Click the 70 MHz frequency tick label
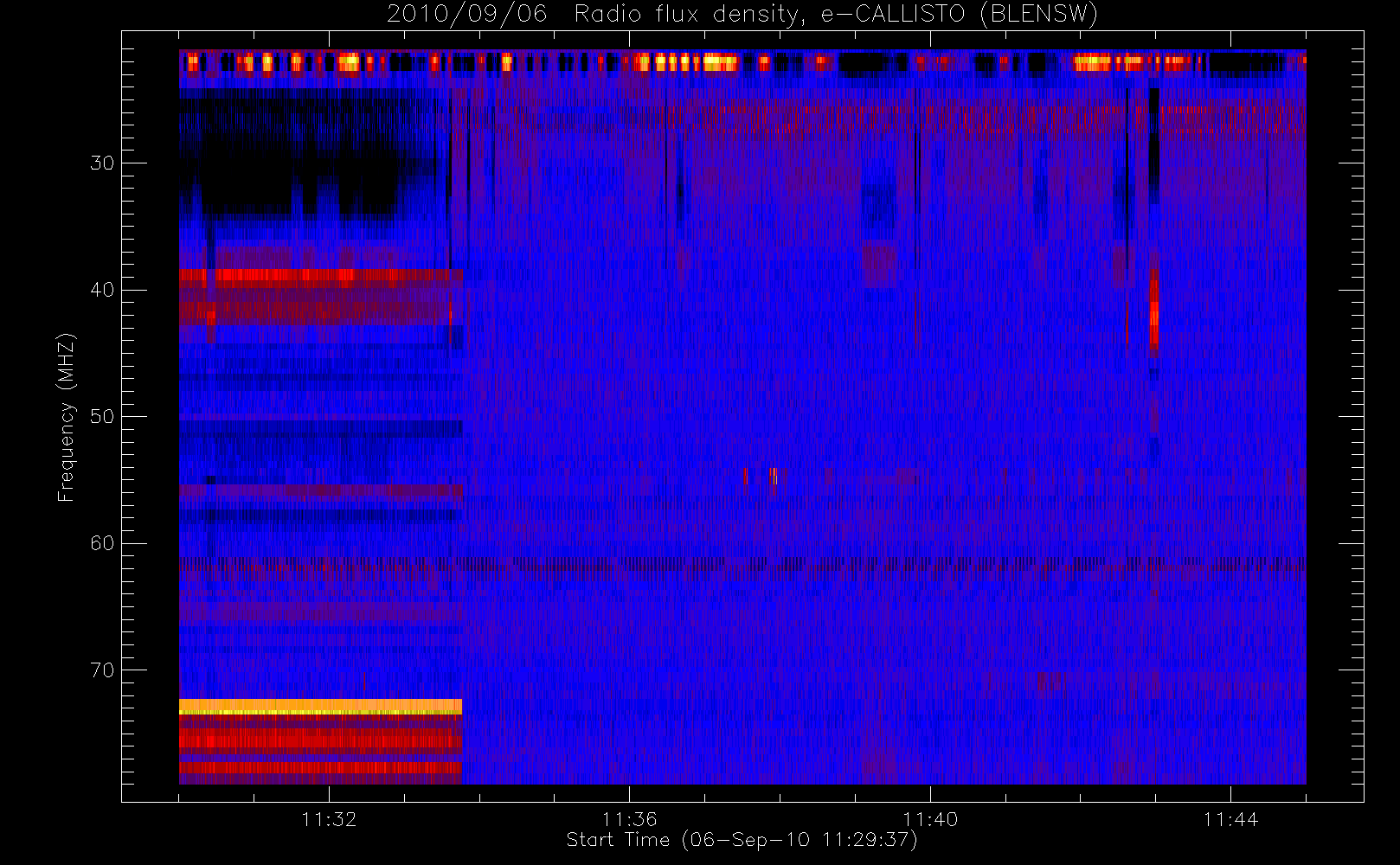 tap(102, 670)
